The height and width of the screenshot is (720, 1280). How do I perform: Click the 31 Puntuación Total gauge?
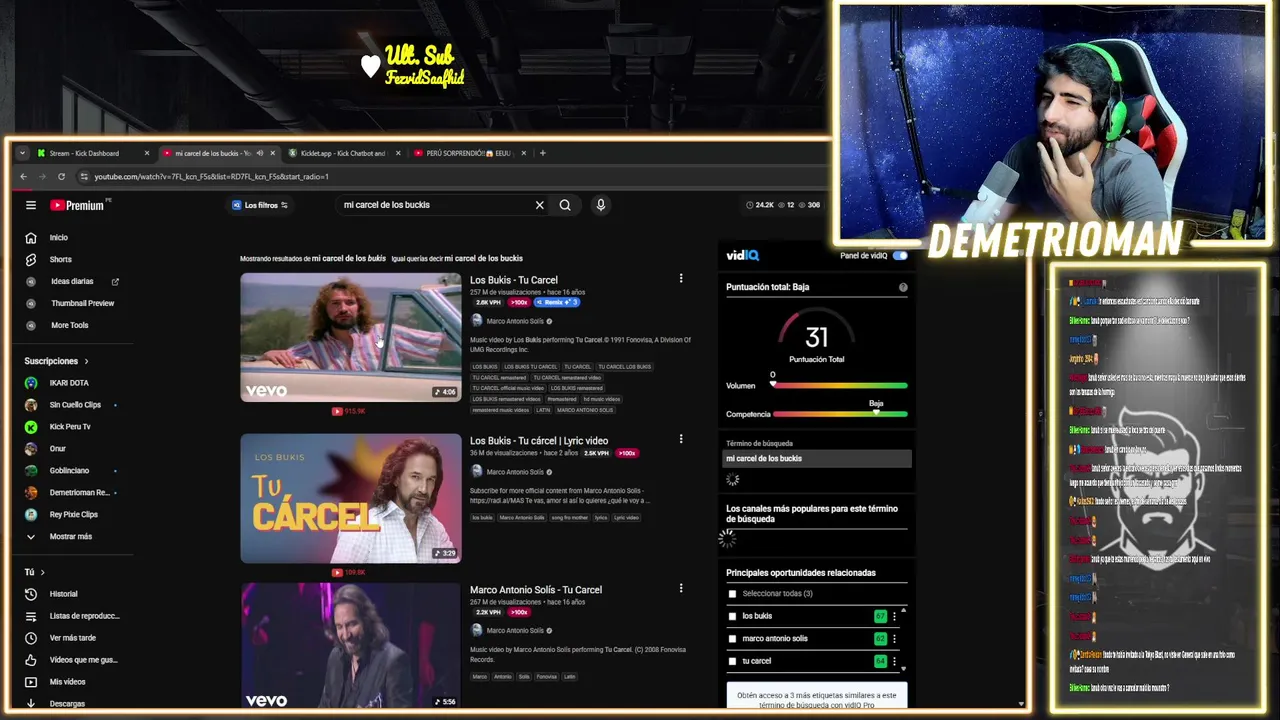click(816, 338)
